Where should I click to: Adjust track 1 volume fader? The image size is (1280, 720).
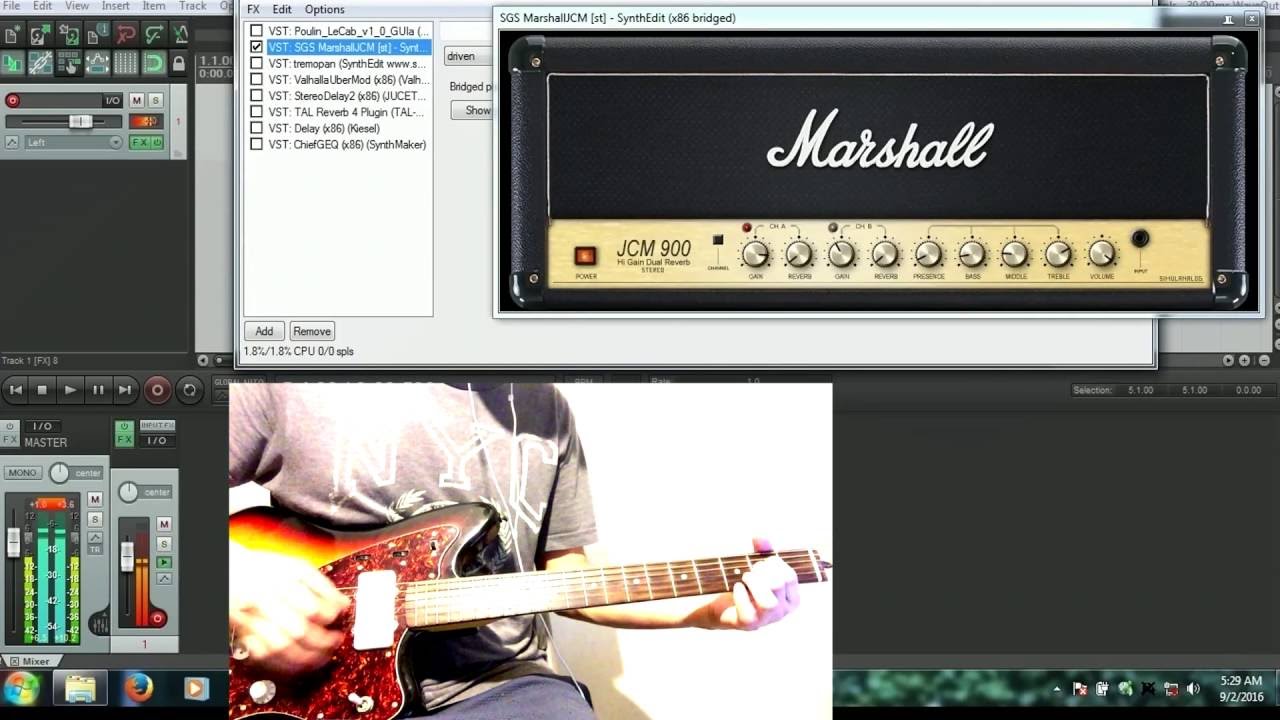81,121
